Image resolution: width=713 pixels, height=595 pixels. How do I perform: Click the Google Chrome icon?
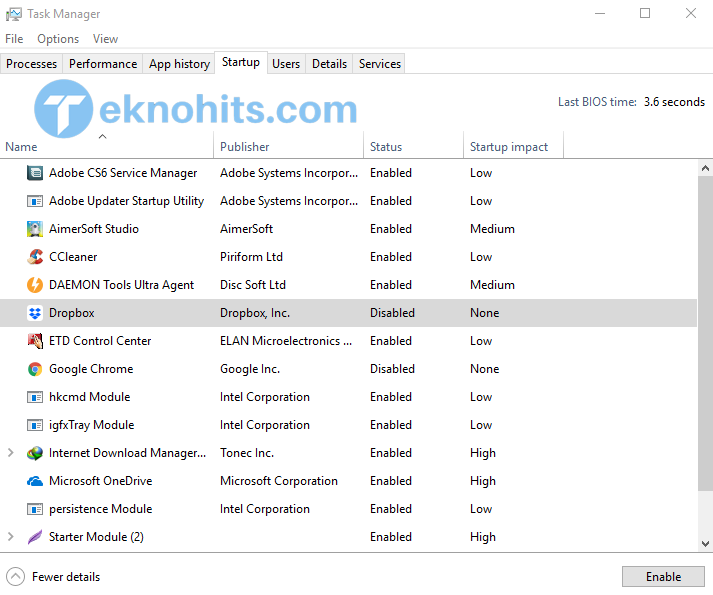[x=35, y=369]
